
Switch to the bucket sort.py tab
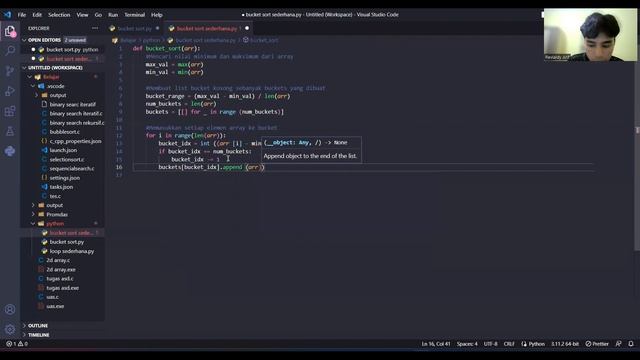(x=134, y=29)
